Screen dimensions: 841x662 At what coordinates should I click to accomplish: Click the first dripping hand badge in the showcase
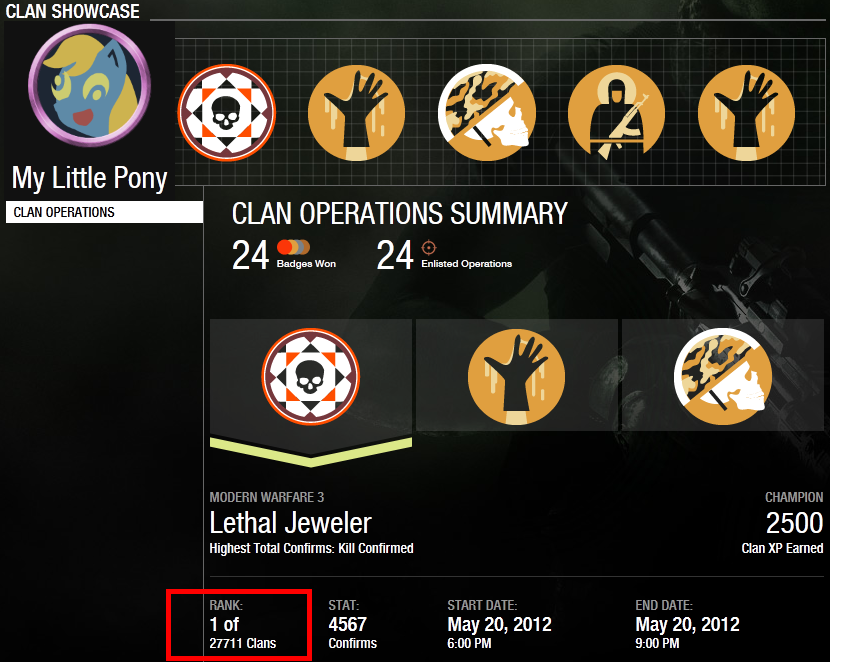(357, 113)
